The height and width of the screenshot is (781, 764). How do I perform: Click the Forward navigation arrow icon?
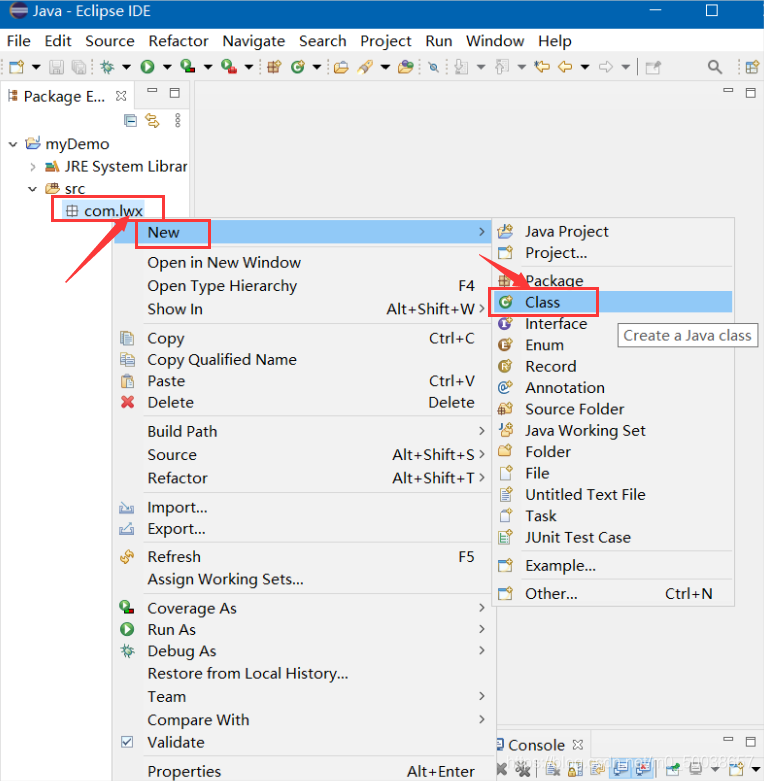pyautogui.click(x=606, y=66)
